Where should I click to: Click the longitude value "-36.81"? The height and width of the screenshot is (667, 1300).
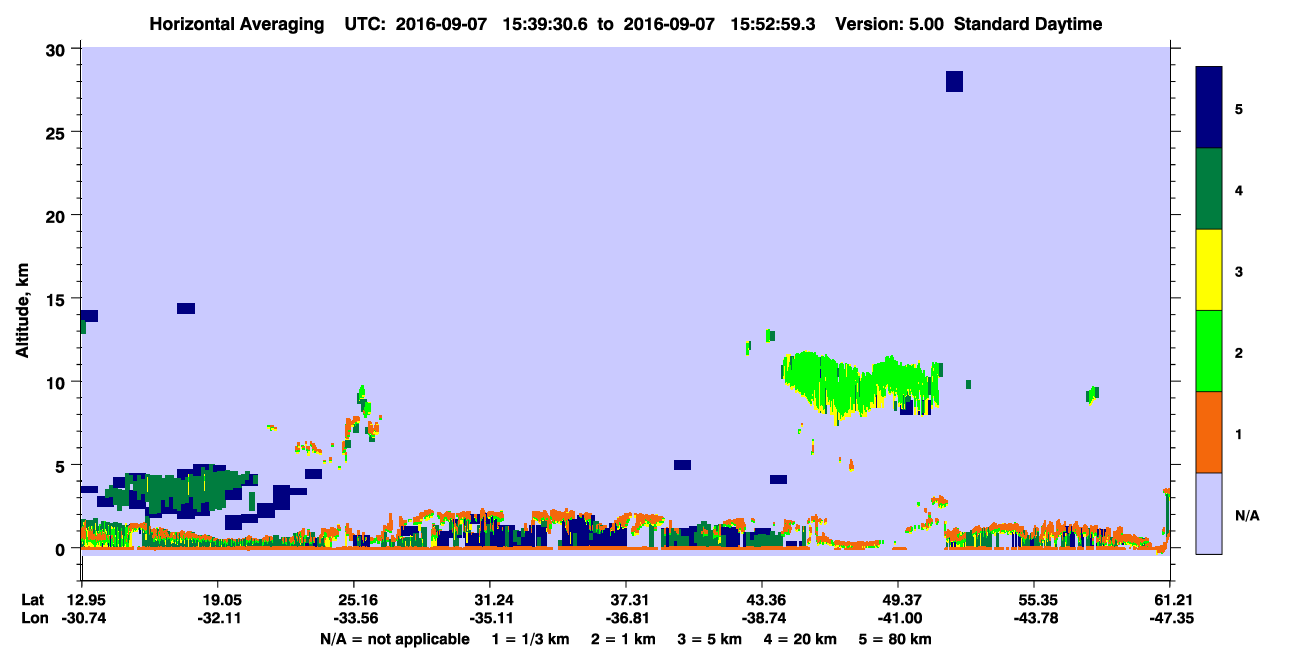[x=626, y=618]
